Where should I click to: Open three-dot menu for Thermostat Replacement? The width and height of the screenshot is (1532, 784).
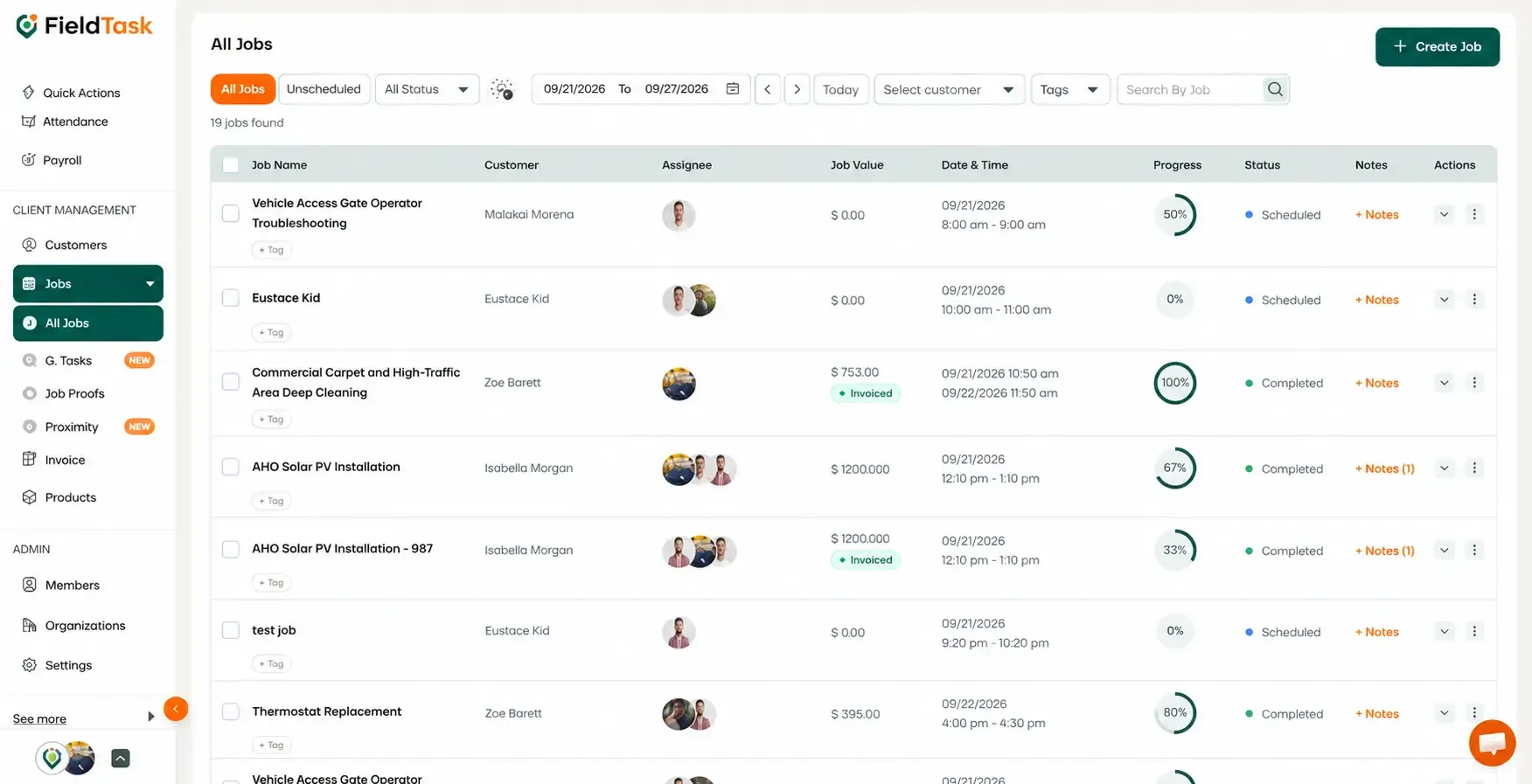[x=1474, y=713]
